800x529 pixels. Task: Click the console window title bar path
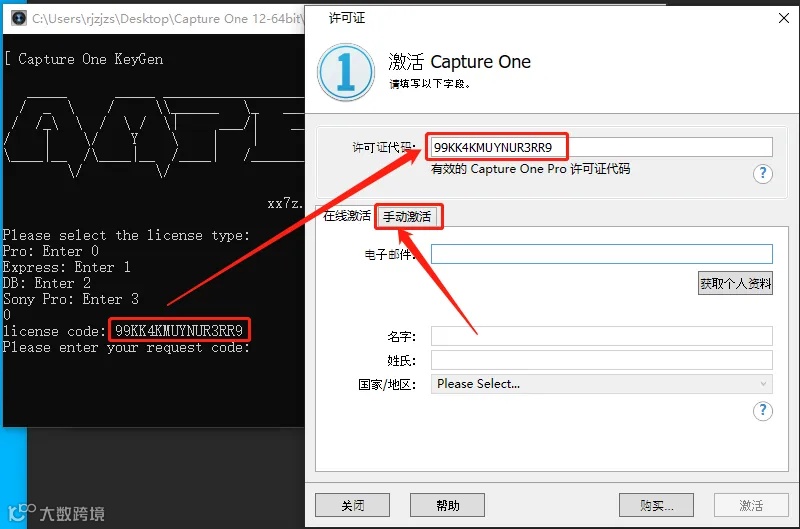tap(167, 19)
